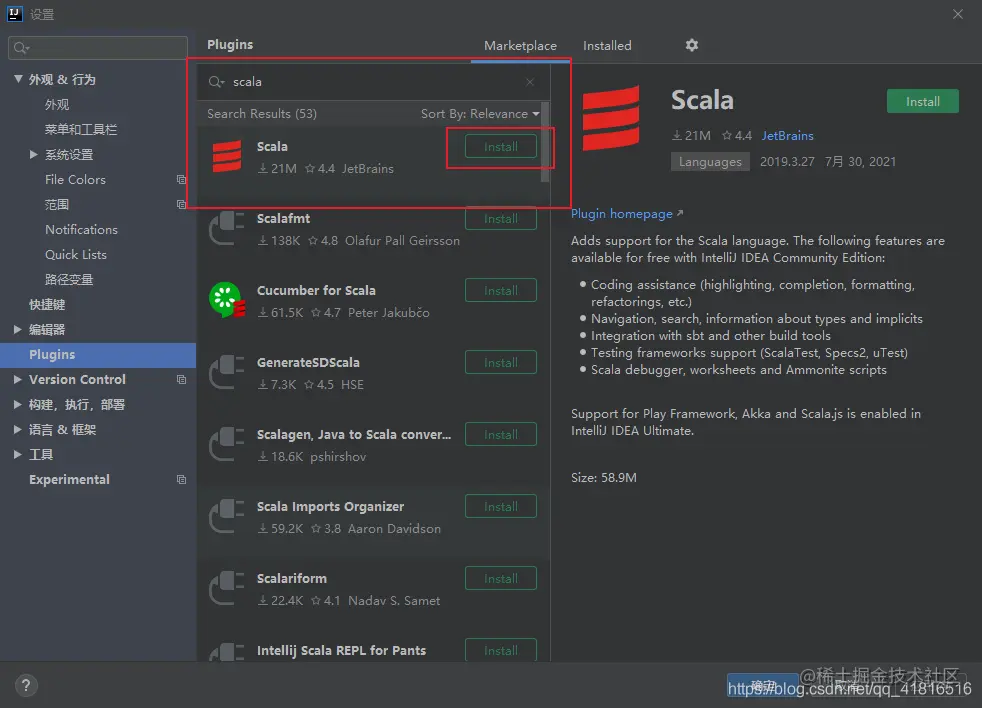This screenshot has height=708, width=982.
Task: Install the Scalafmt plugin
Action: pyautogui.click(x=500, y=219)
